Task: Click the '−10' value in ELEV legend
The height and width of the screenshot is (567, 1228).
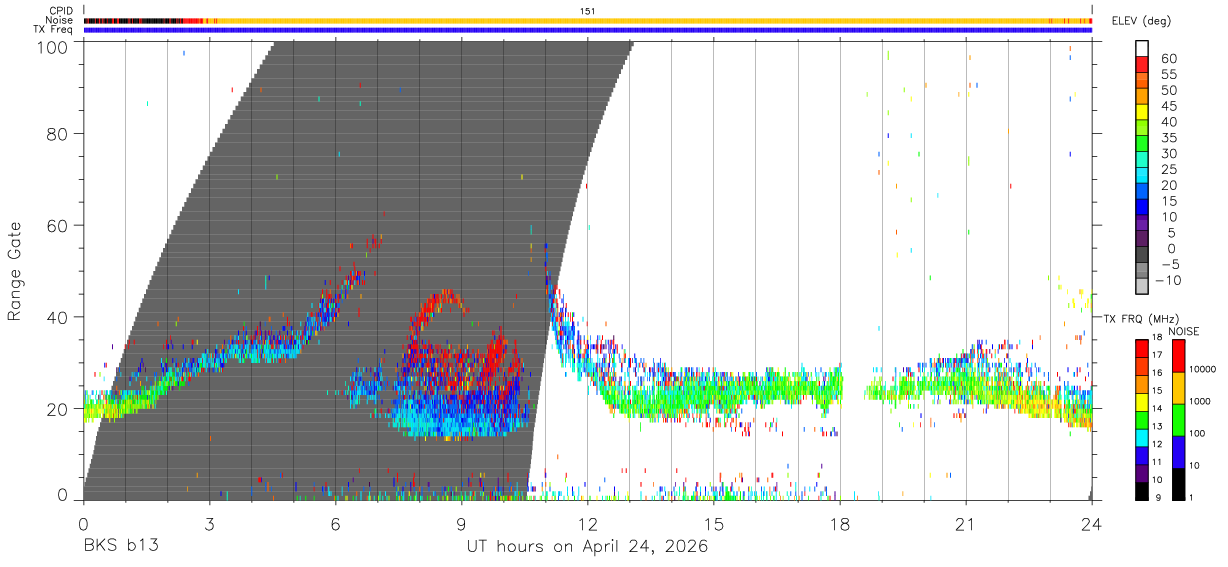Action: click(1169, 281)
